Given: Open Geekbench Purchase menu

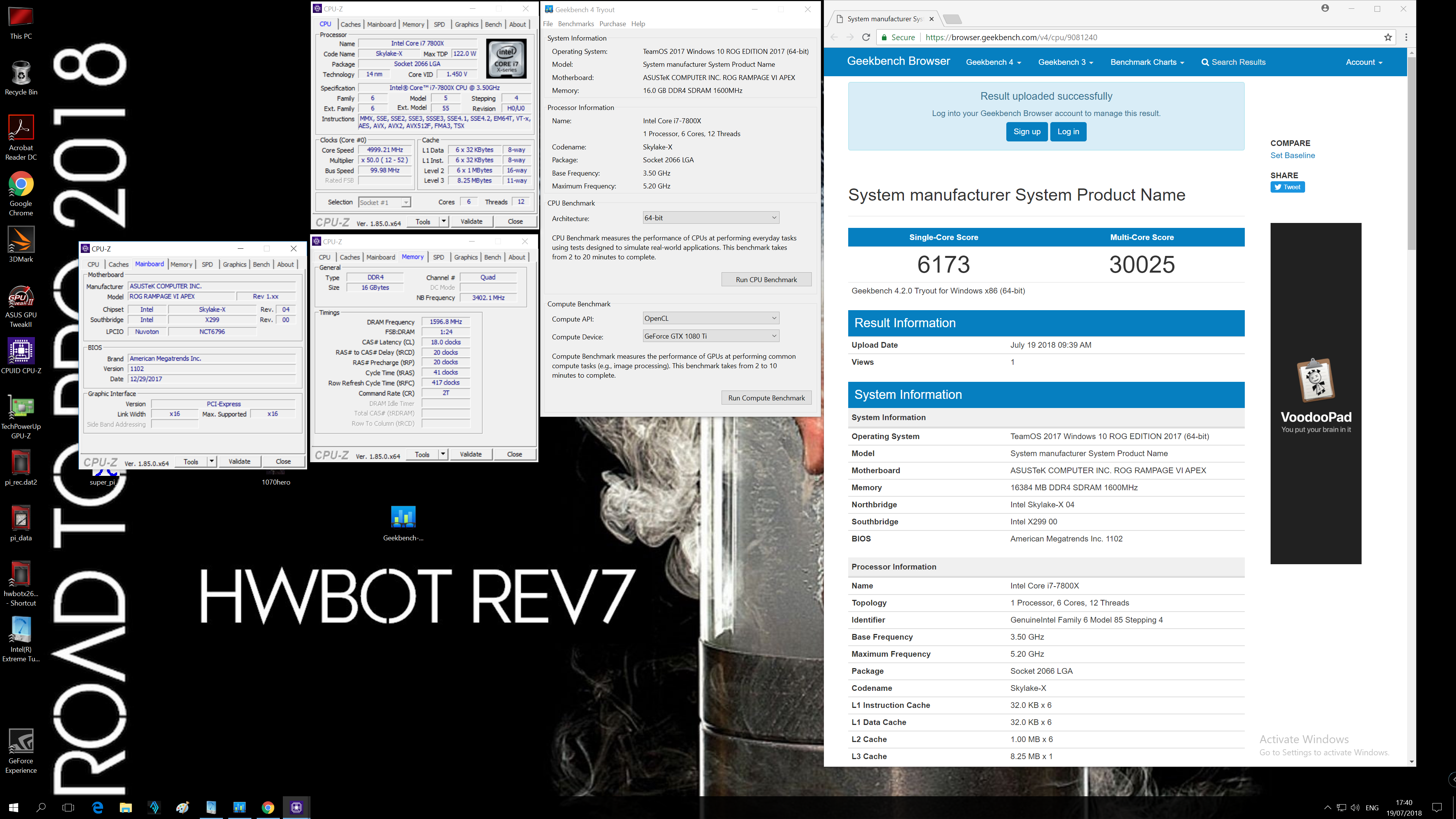Looking at the screenshot, I should [x=613, y=24].
